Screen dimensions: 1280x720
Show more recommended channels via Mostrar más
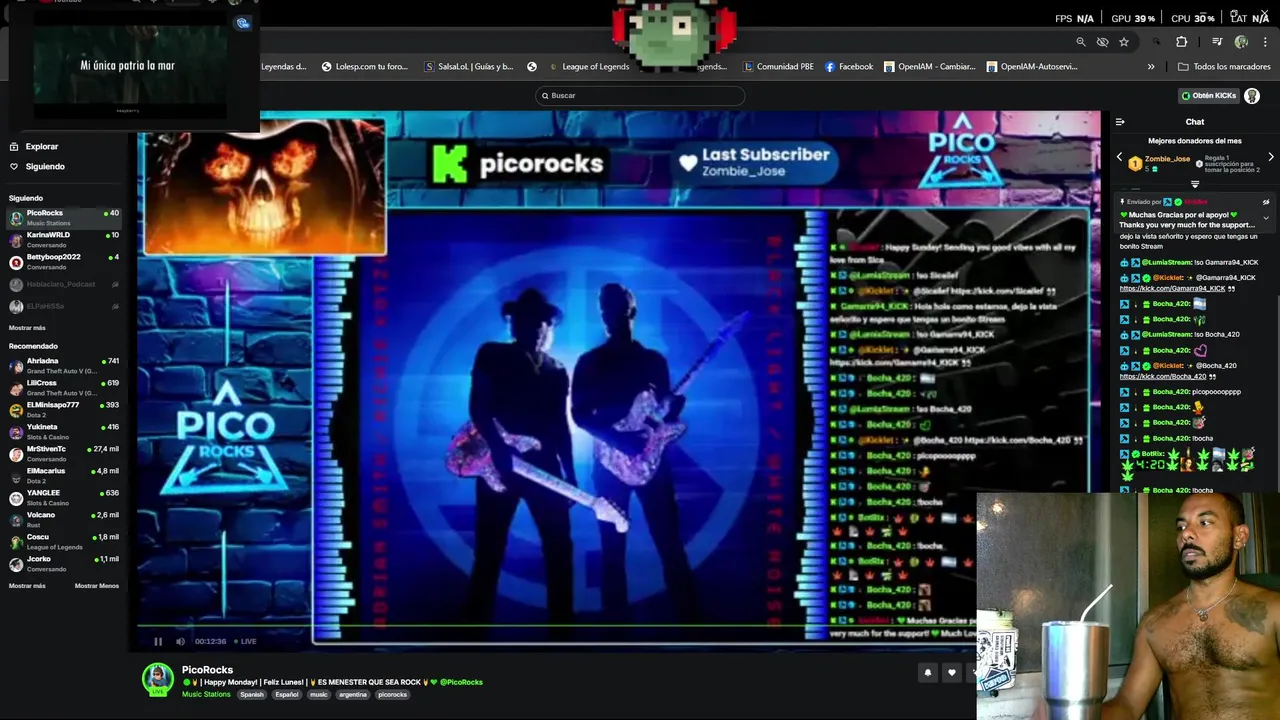tap(27, 586)
